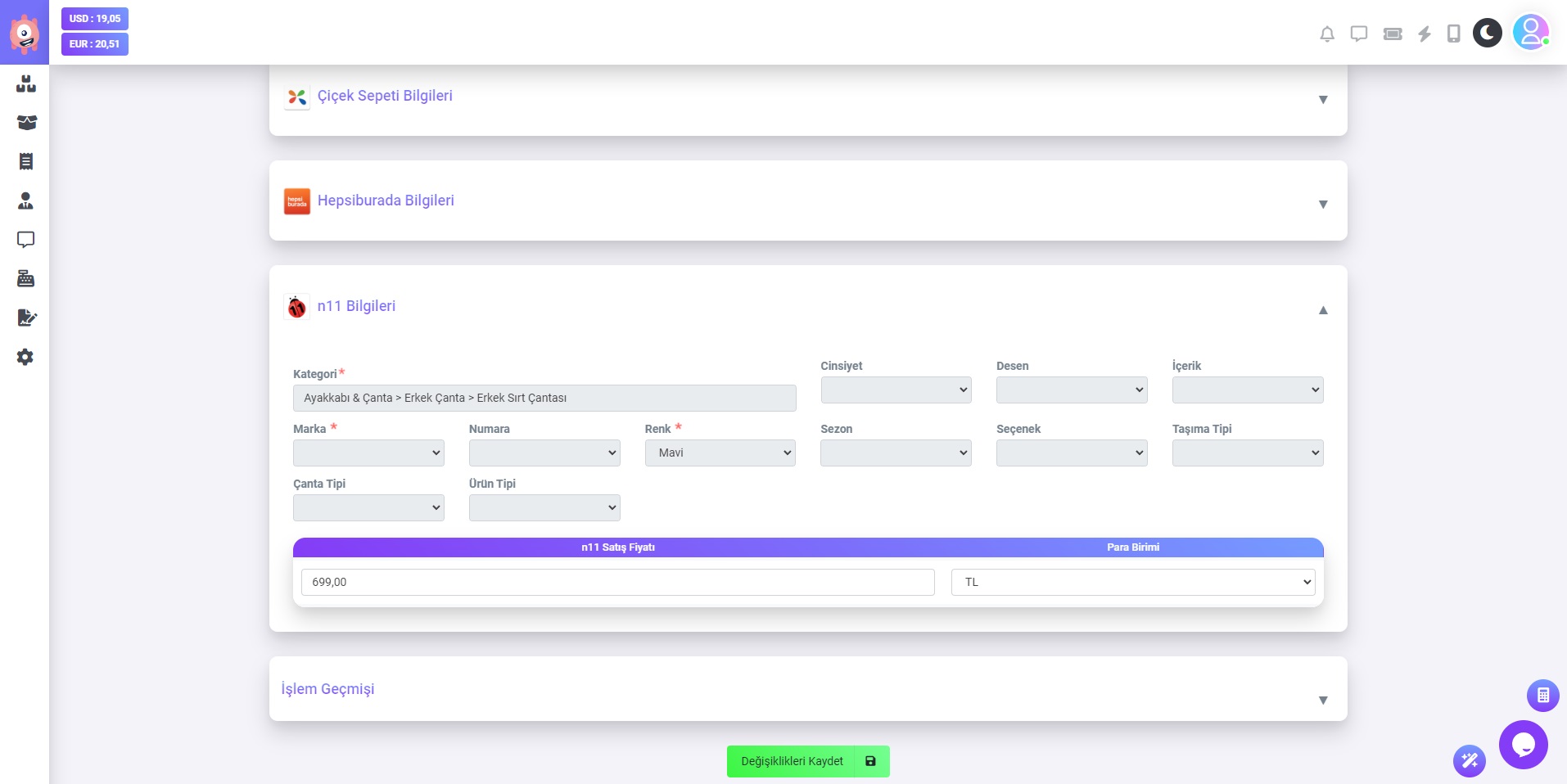The height and width of the screenshot is (784, 1567).
Task: Click the magic wand floating button
Action: point(1470,761)
